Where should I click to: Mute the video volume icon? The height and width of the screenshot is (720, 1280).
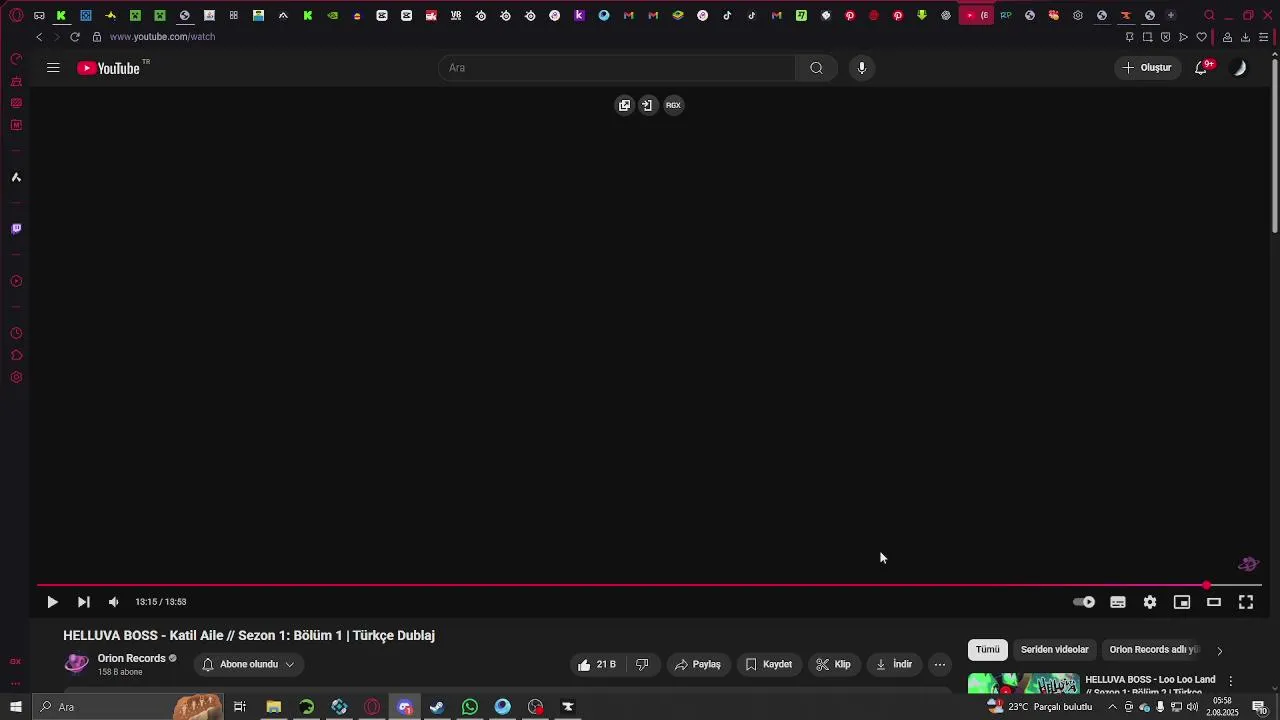click(x=113, y=602)
